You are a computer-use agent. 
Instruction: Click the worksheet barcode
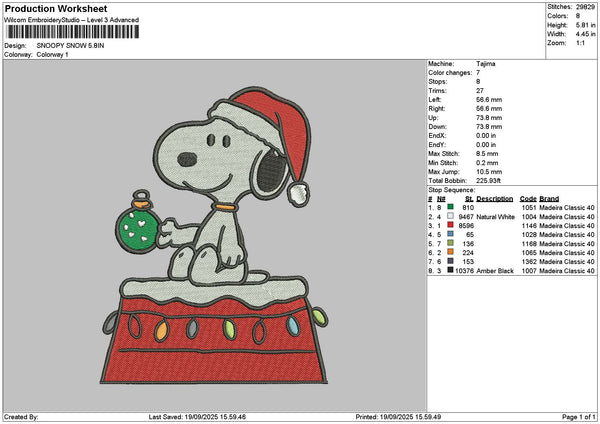73,32
